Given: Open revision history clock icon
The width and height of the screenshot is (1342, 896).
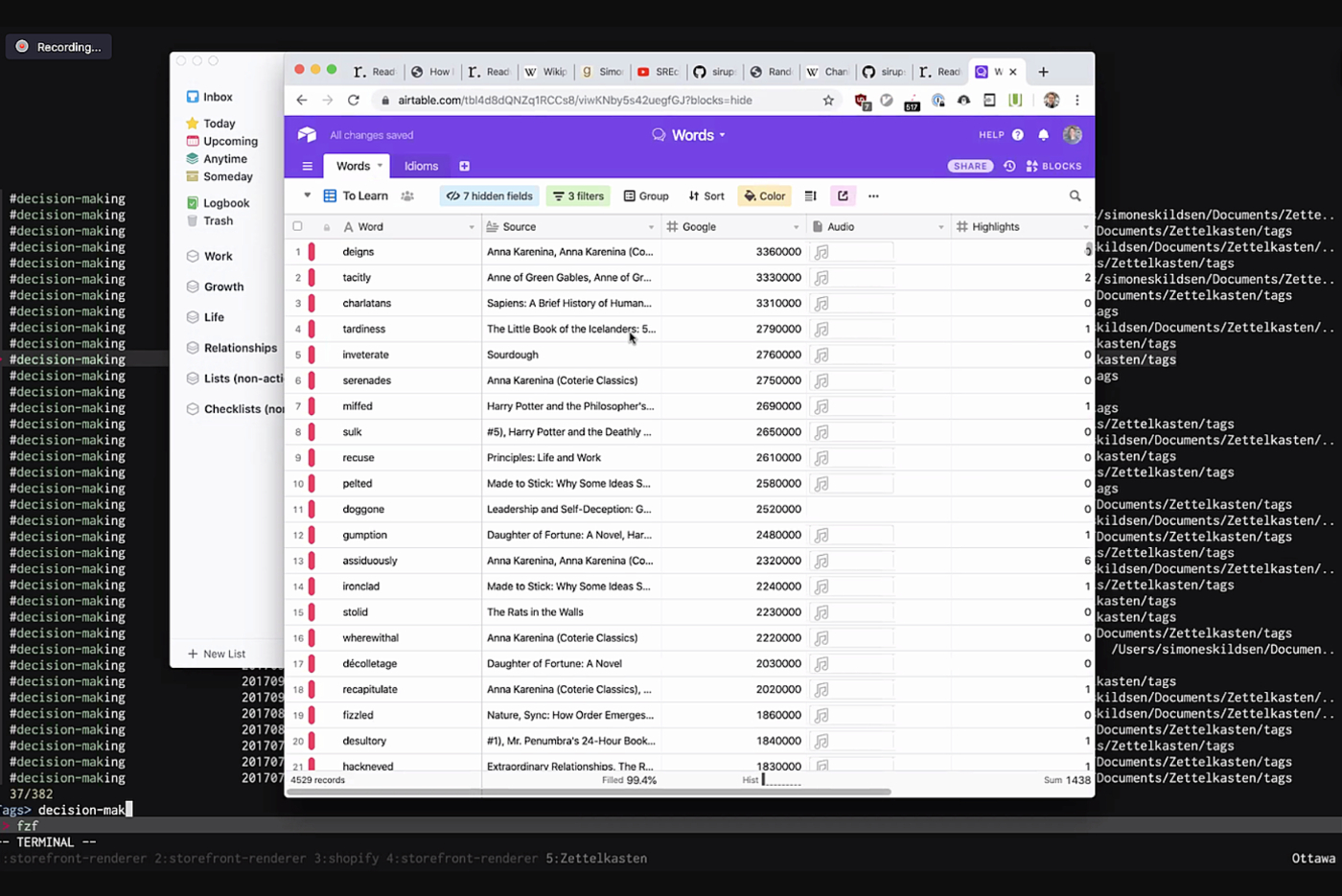Looking at the screenshot, I should click(1009, 166).
